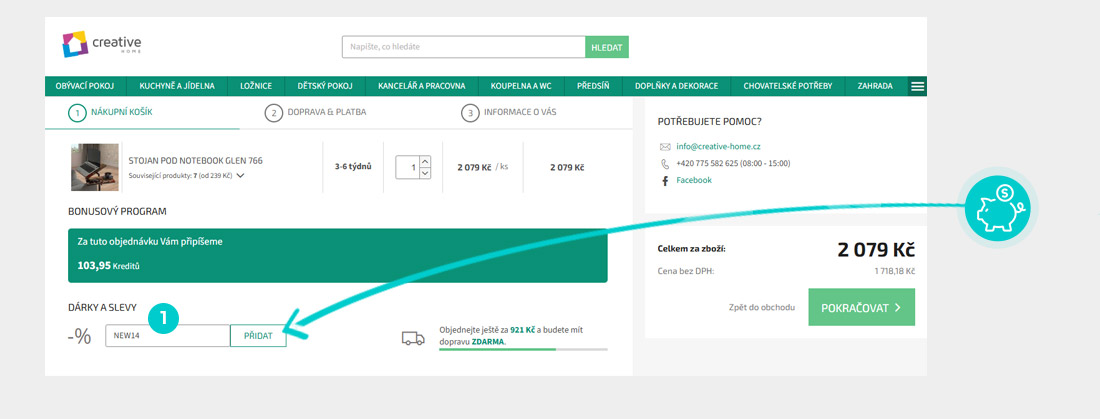Click the delivery truck icon
This screenshot has width=1100, height=419.
[413, 338]
